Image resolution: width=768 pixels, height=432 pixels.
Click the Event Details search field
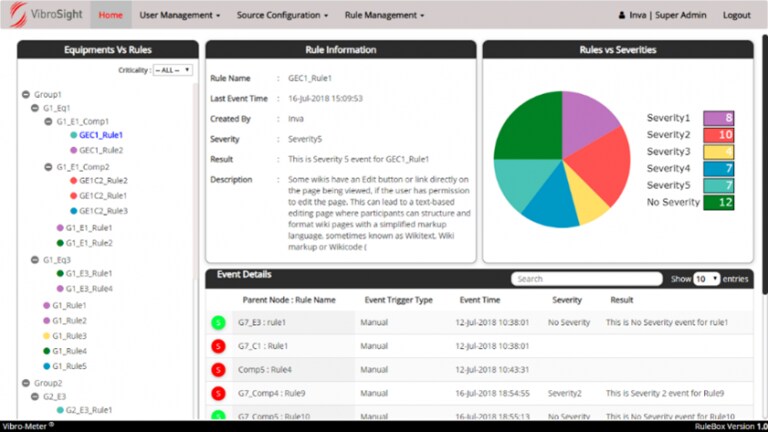click(x=586, y=279)
